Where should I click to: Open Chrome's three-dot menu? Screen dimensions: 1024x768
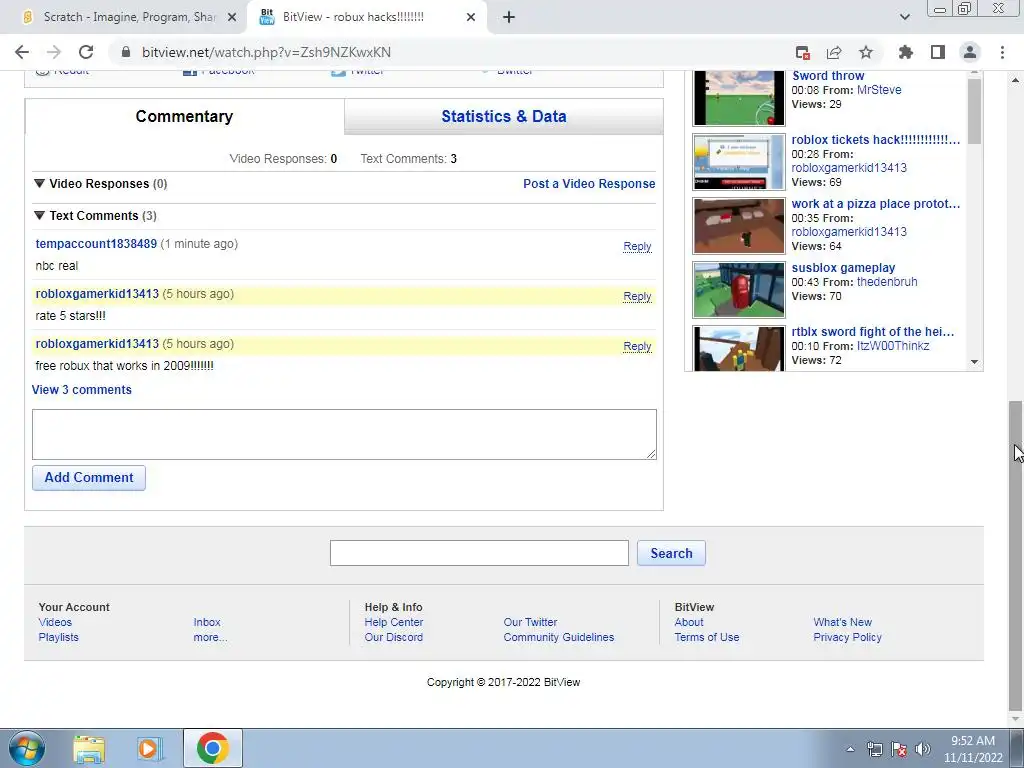1002,52
